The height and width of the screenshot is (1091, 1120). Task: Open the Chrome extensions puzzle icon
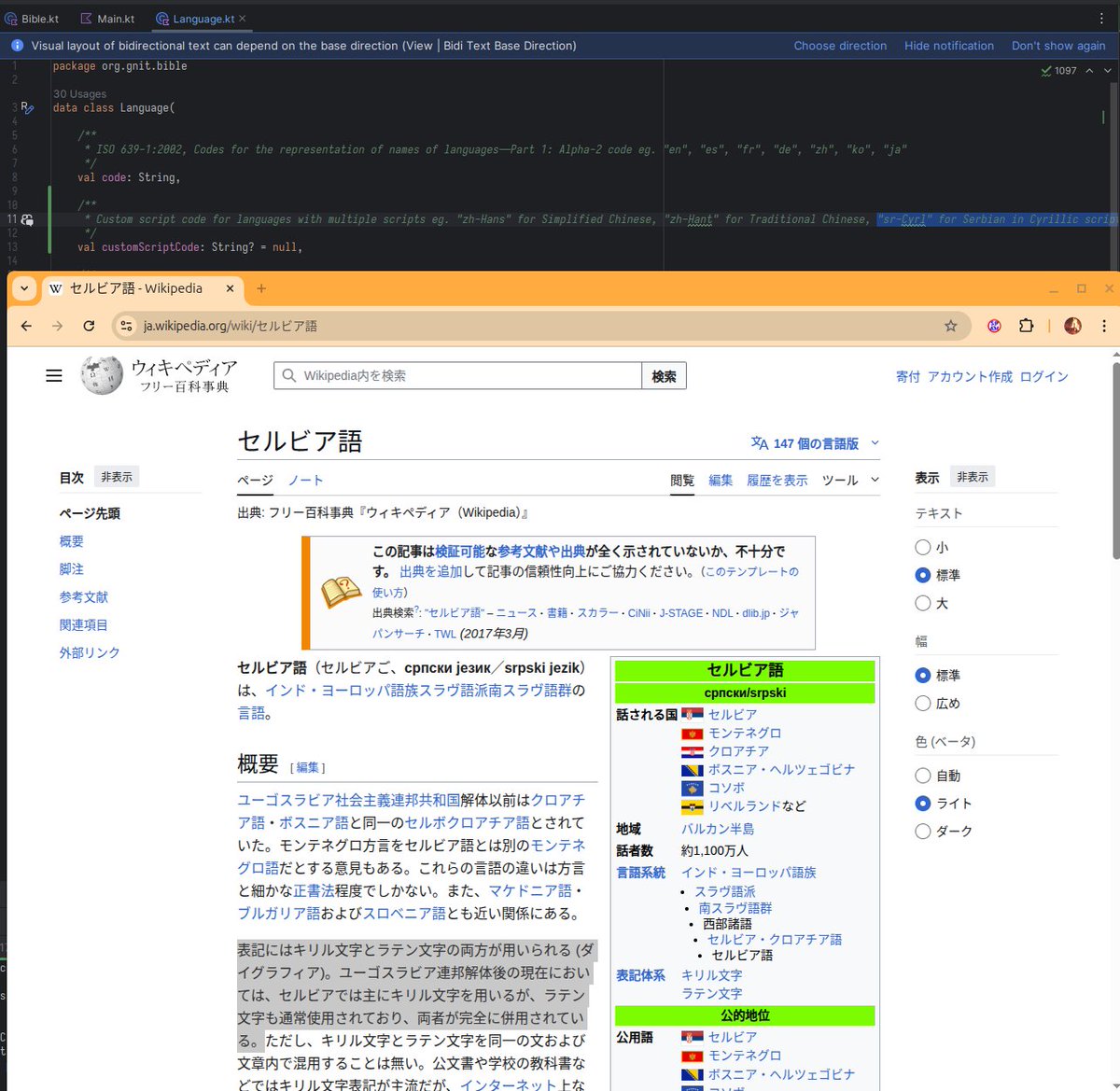[1026, 326]
